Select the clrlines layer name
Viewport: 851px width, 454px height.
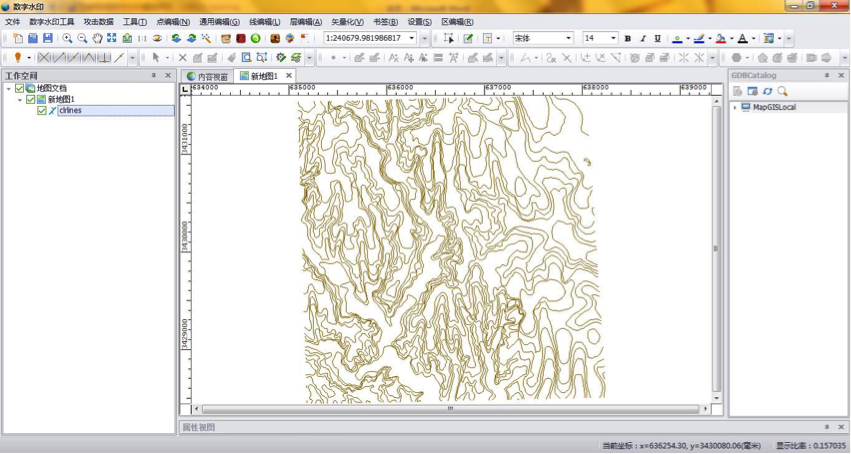(71, 110)
